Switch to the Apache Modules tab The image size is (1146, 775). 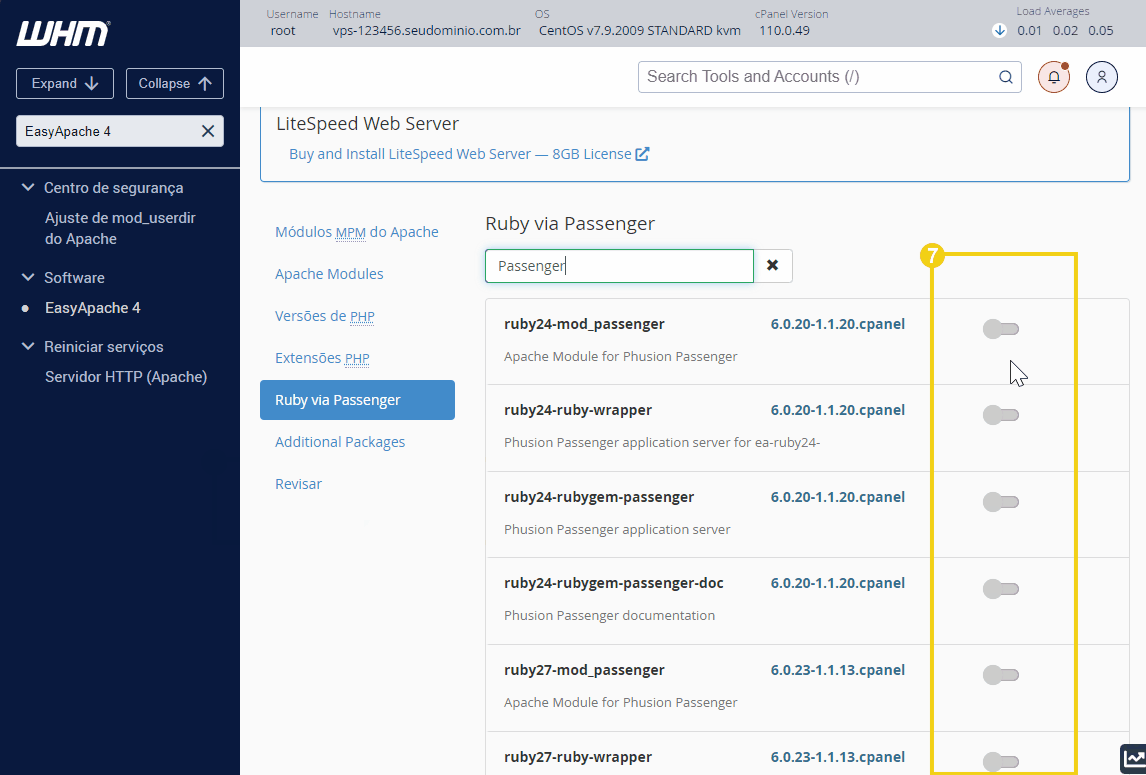(x=330, y=273)
